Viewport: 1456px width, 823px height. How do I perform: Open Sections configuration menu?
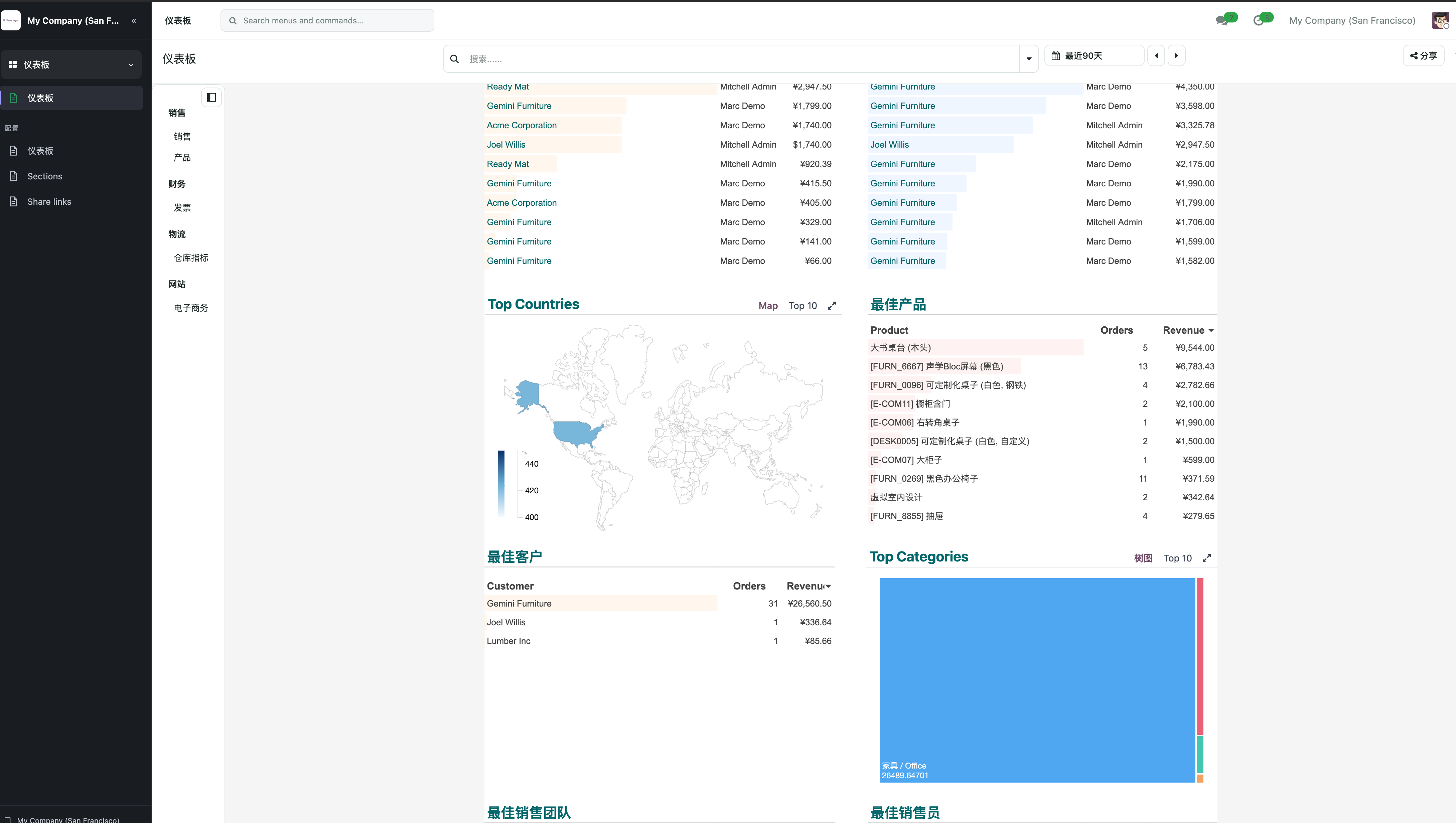(45, 176)
